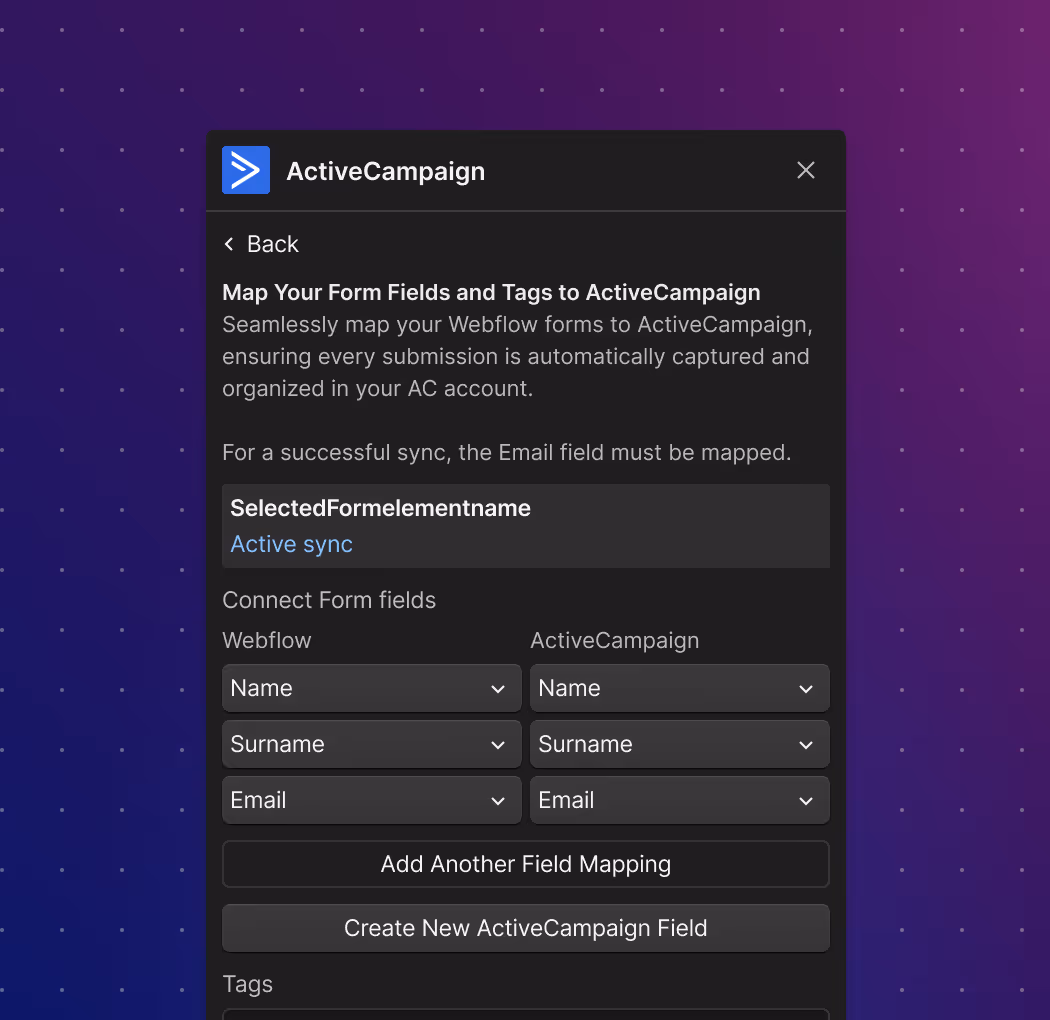The image size is (1050, 1020).
Task: Open the Webflow Surname dropdown
Action: 372,744
